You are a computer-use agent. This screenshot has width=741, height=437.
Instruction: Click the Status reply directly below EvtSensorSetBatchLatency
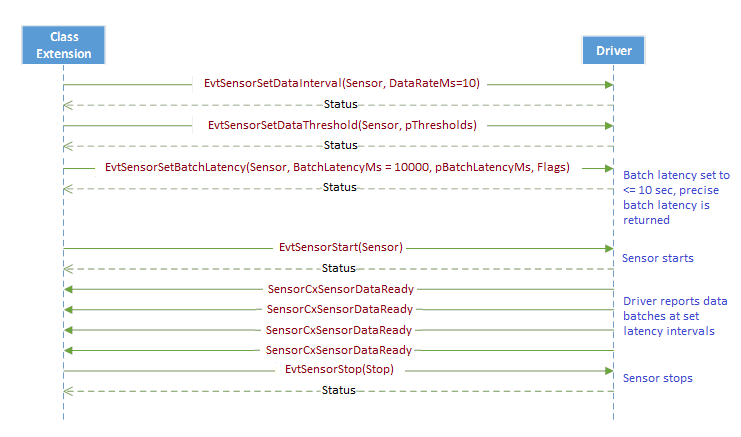click(x=339, y=188)
